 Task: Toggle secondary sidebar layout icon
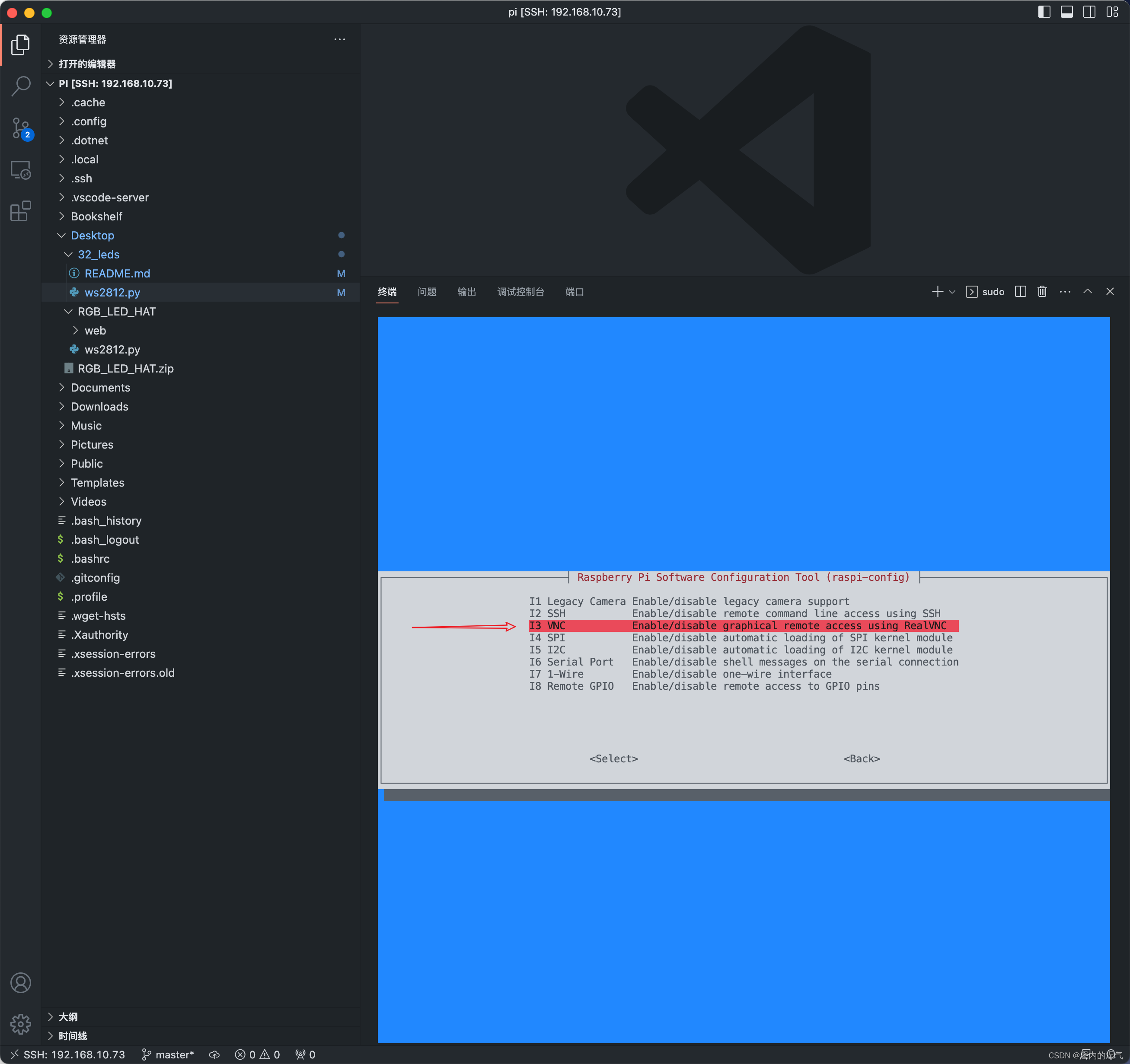1089,12
